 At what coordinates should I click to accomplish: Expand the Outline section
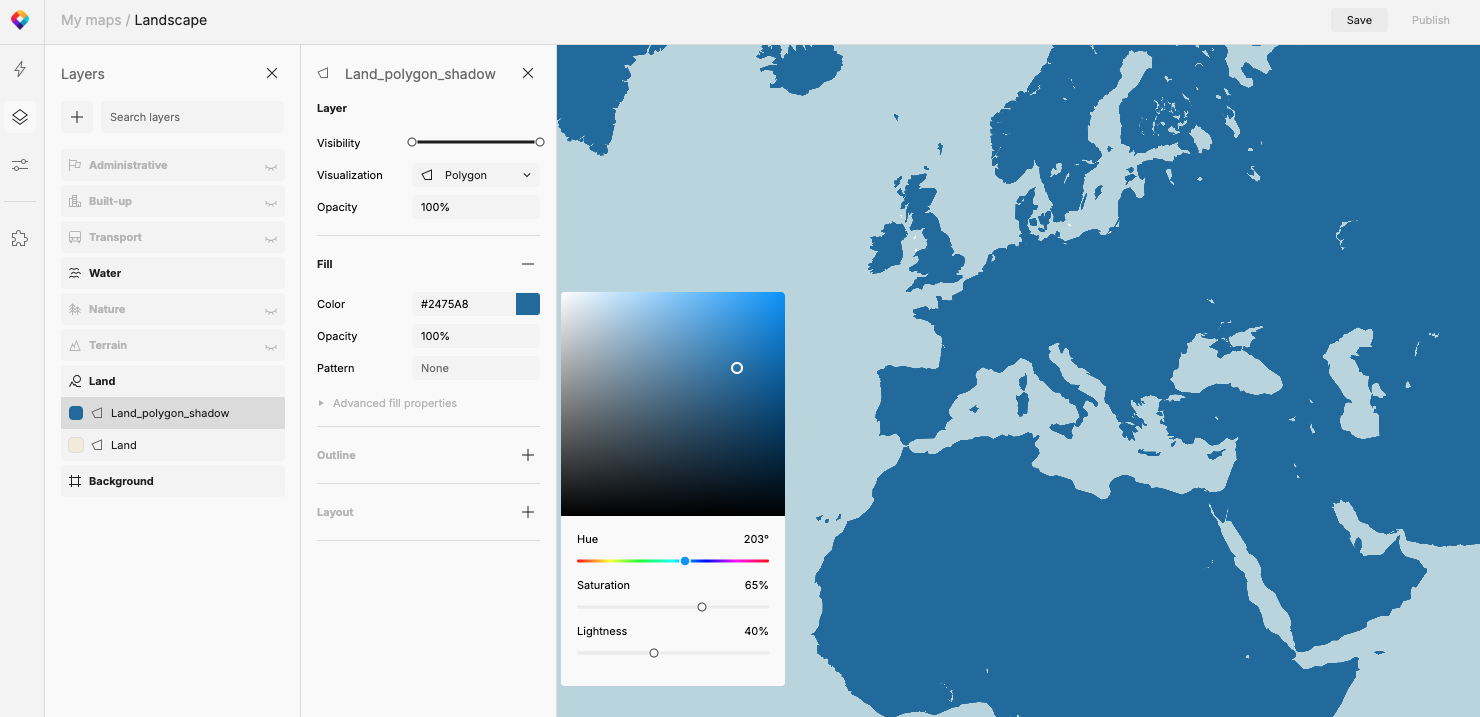click(528, 455)
